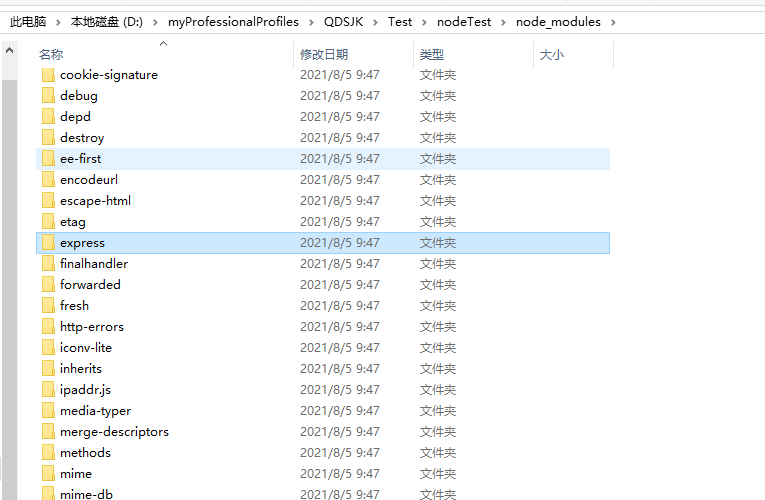Navigate to nodeTest breadcrumb
This screenshot has height=500, width=765.
[x=464, y=22]
